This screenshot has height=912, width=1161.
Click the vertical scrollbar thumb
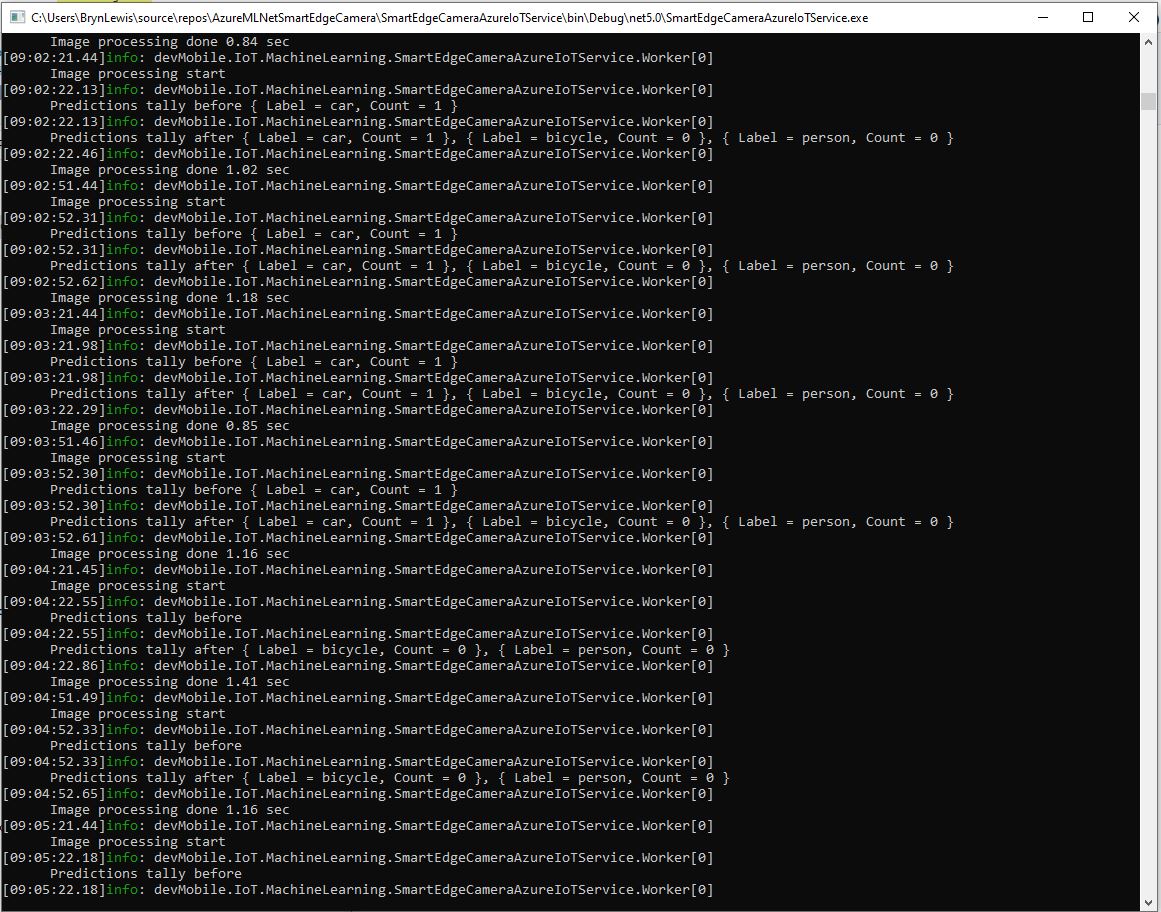click(x=1150, y=102)
